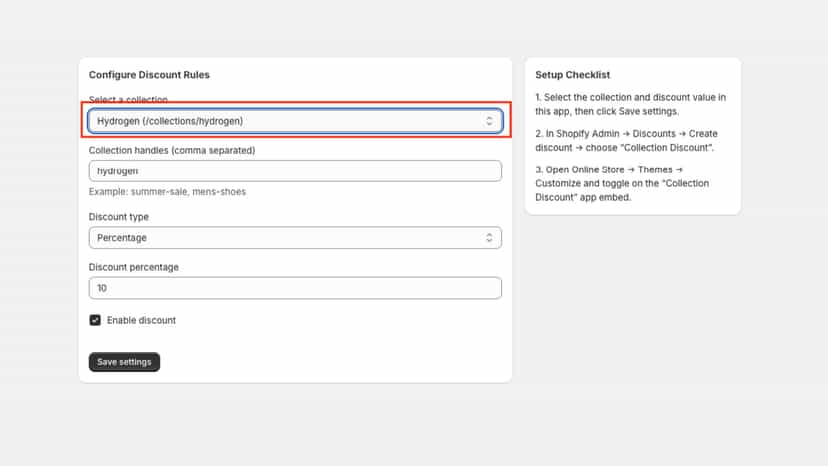Click the Select a collection label

[128, 99]
